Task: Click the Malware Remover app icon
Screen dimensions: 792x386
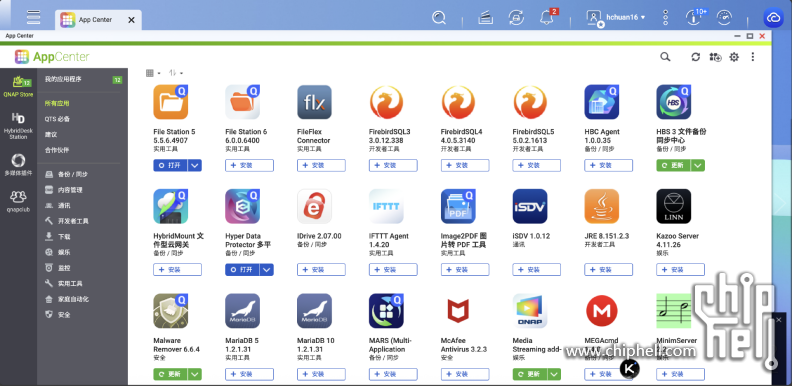Action: tap(171, 311)
